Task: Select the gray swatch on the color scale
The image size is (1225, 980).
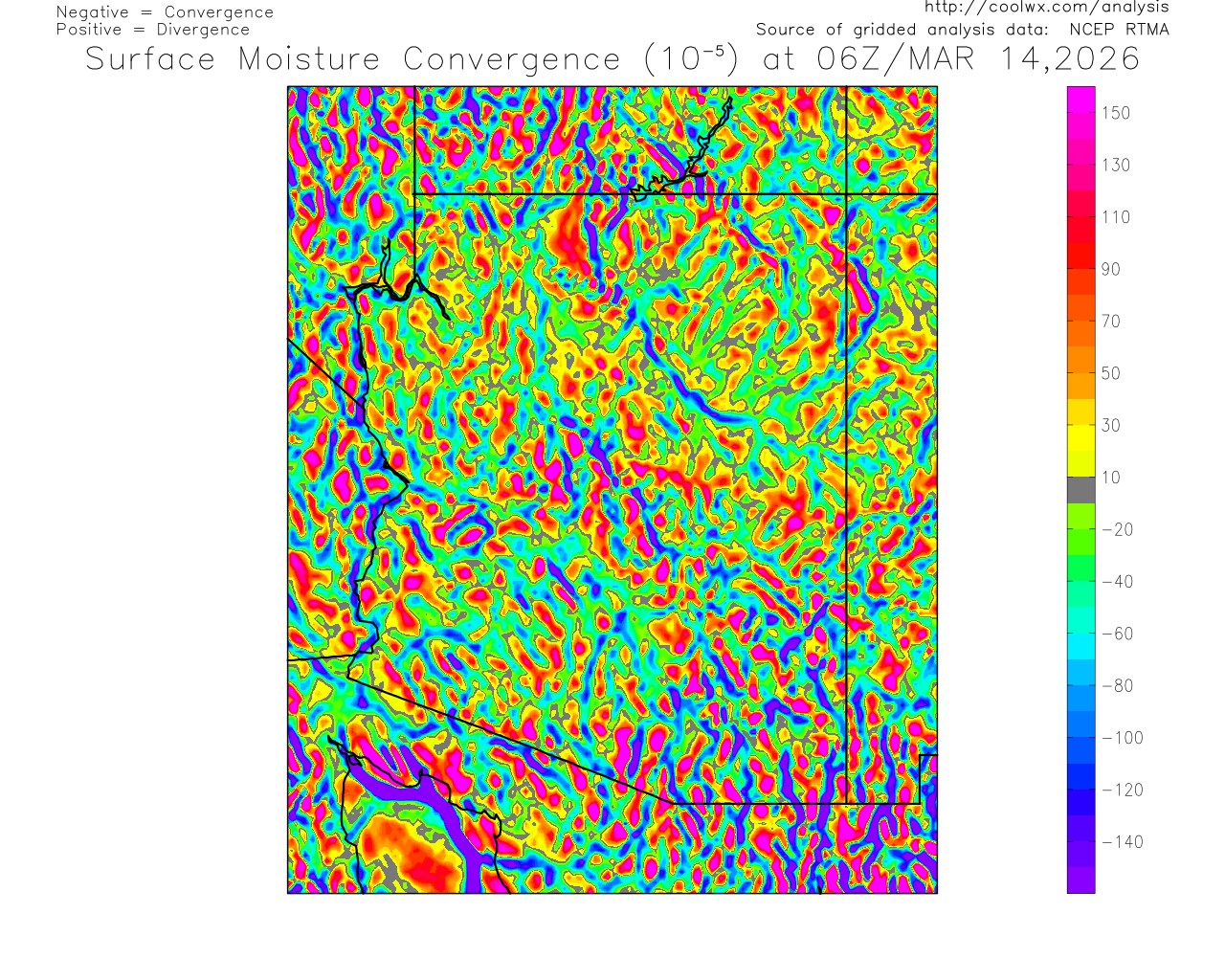Action: click(x=1080, y=490)
